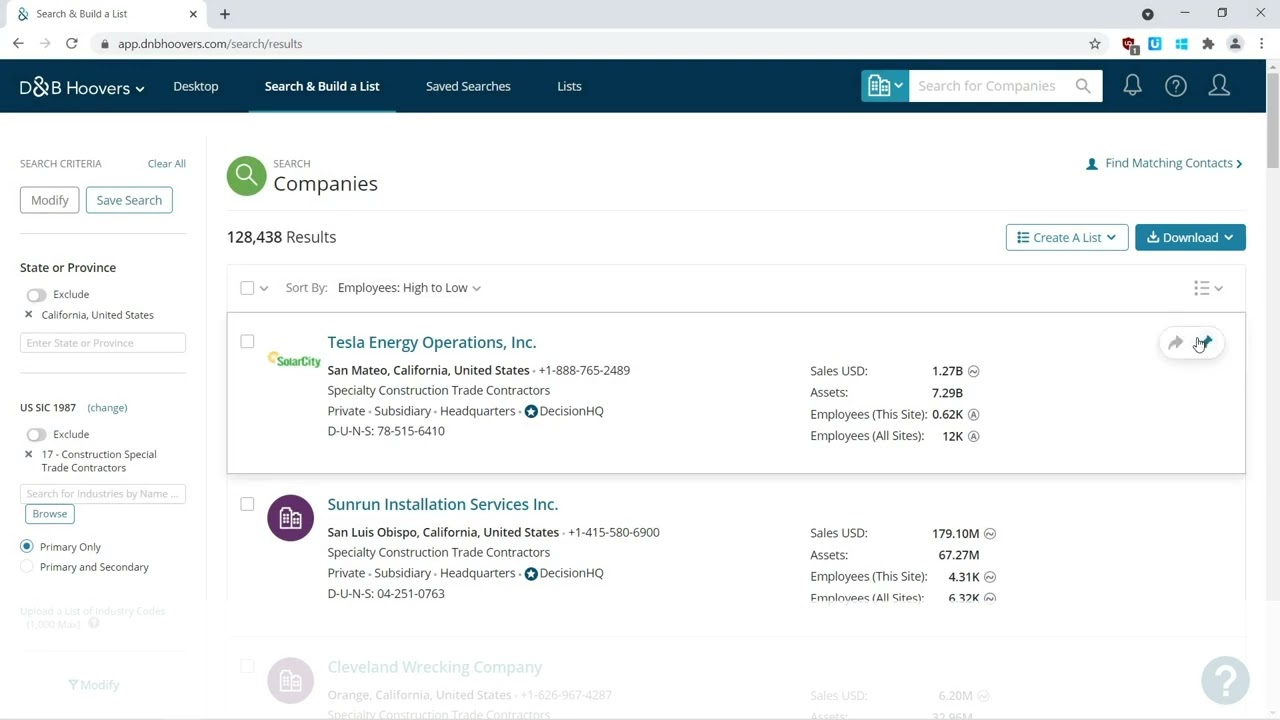1280x720 pixels.
Task: Click the SolarCity logo thumbnail
Action: pos(294,361)
